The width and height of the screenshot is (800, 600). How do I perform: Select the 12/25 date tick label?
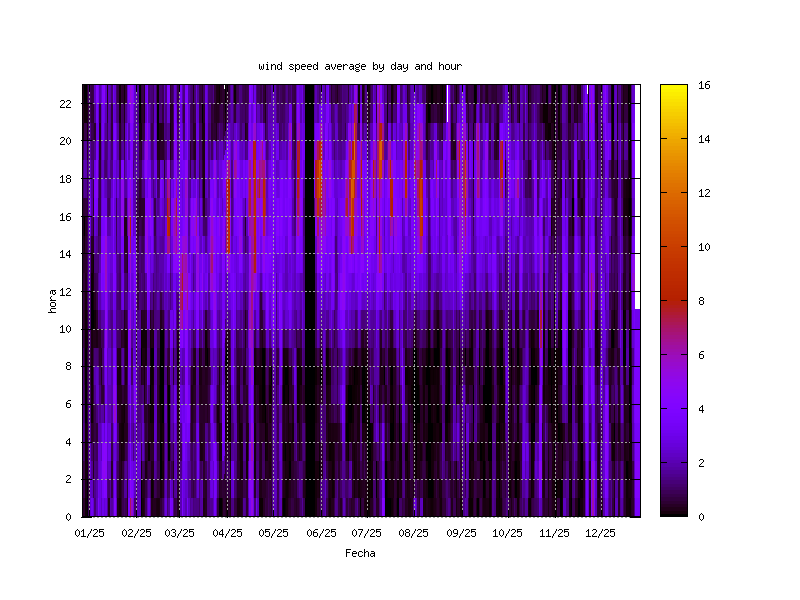coord(599,533)
